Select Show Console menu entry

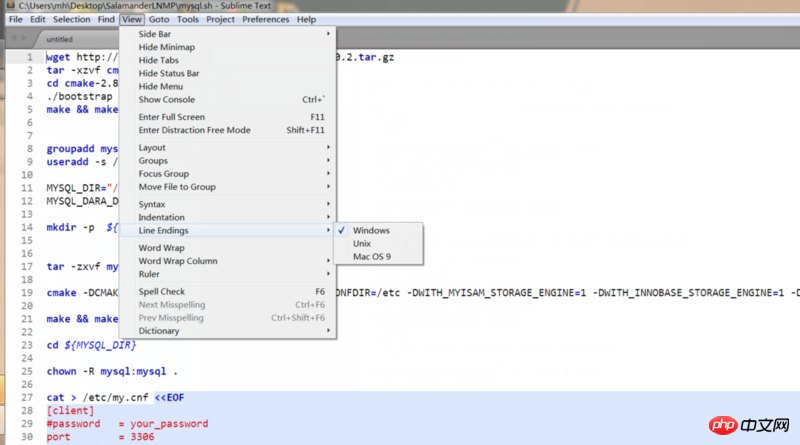coord(228,100)
